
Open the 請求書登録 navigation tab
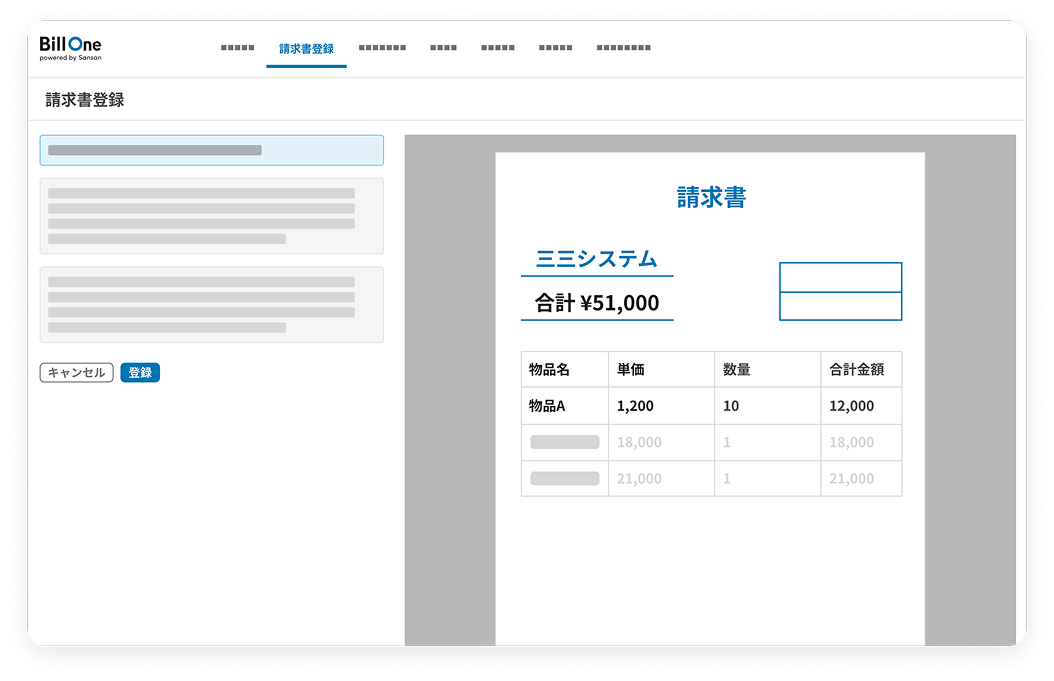tap(306, 48)
